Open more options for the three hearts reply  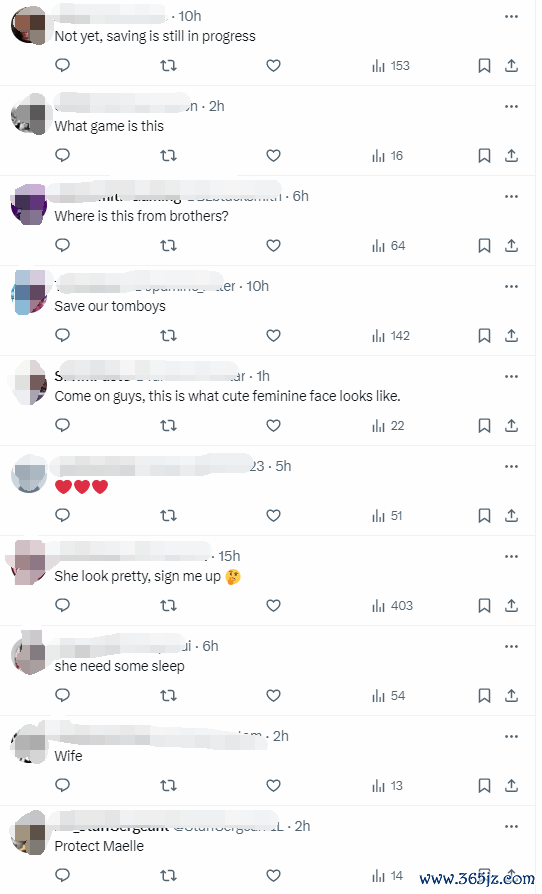512,466
